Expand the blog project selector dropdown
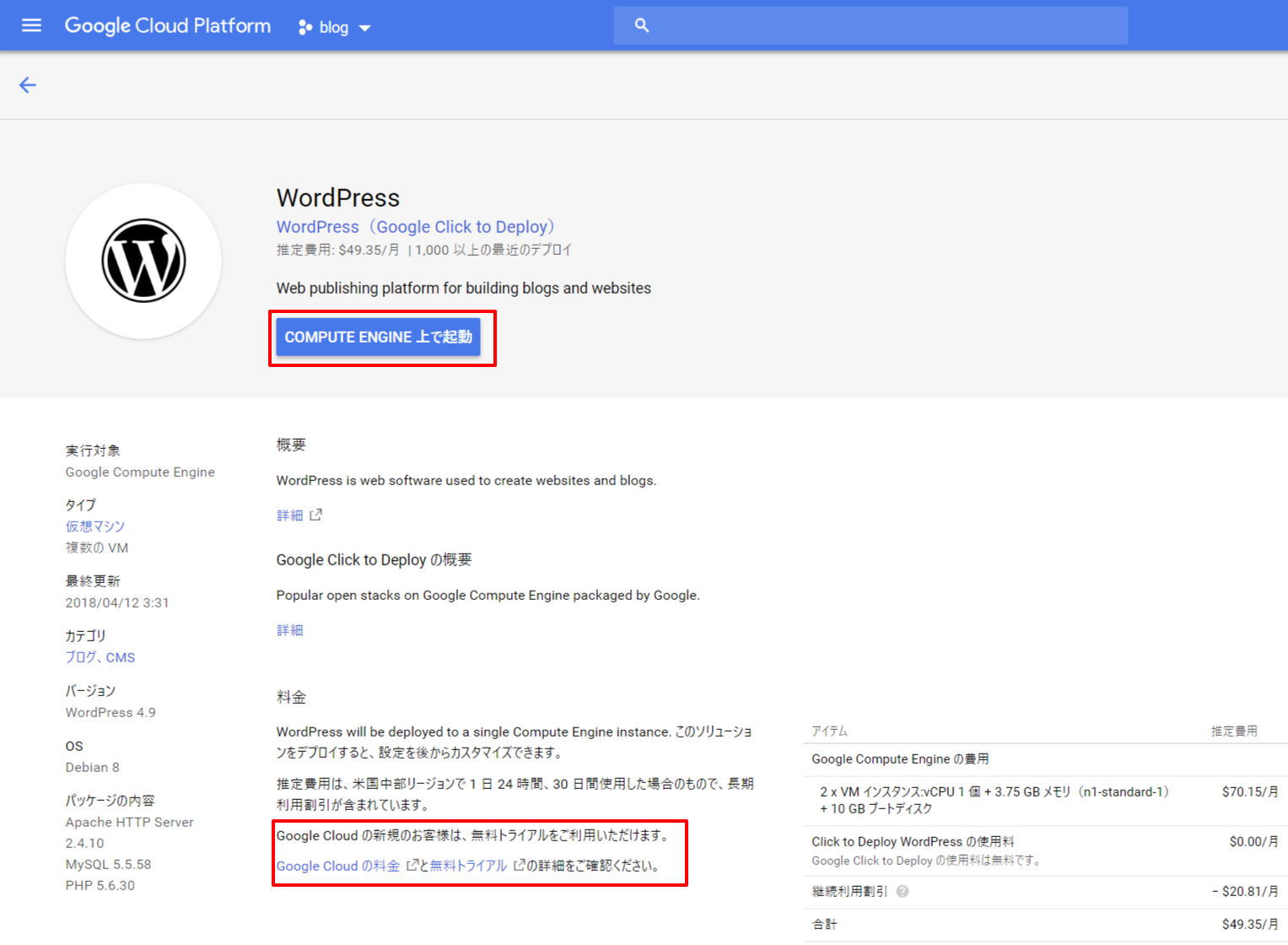This screenshot has height=945, width=1288. 335,28
